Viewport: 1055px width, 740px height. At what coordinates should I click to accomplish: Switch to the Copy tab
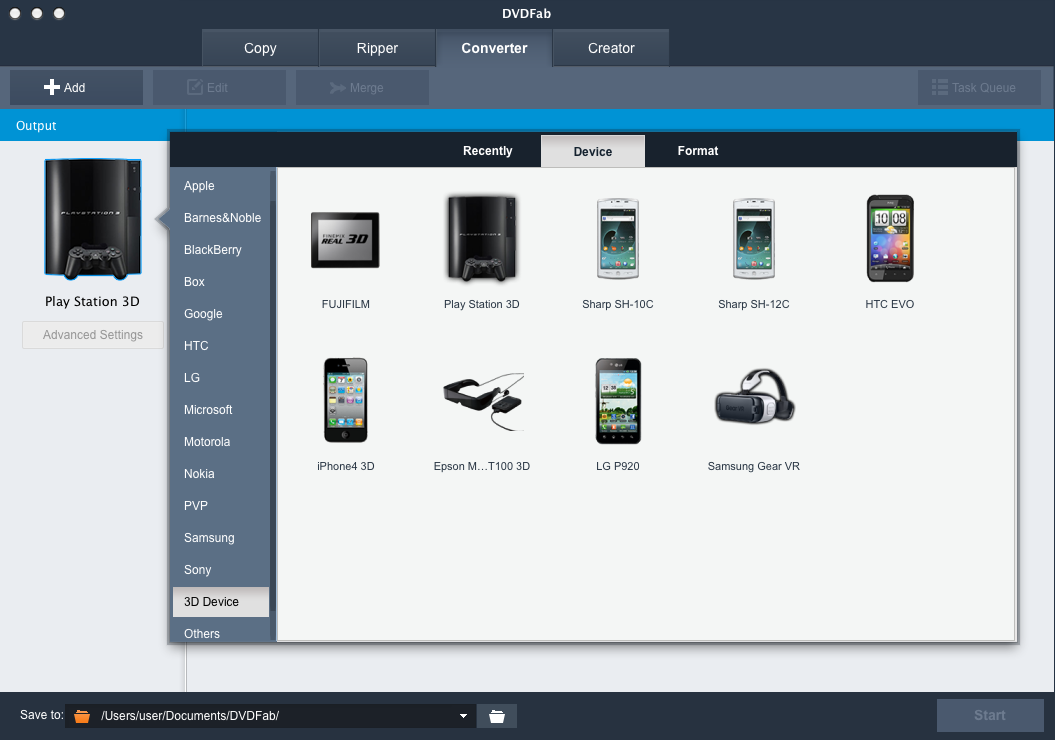pos(260,48)
